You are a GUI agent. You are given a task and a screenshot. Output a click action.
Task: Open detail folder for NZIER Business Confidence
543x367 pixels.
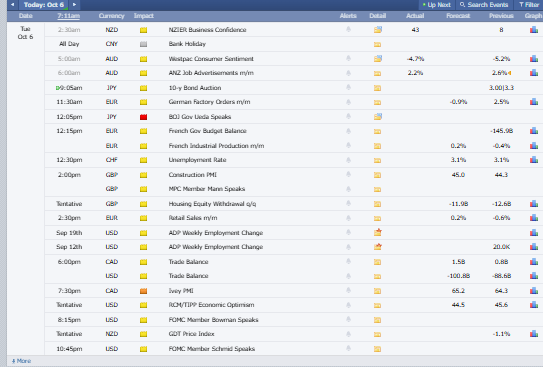377,29
